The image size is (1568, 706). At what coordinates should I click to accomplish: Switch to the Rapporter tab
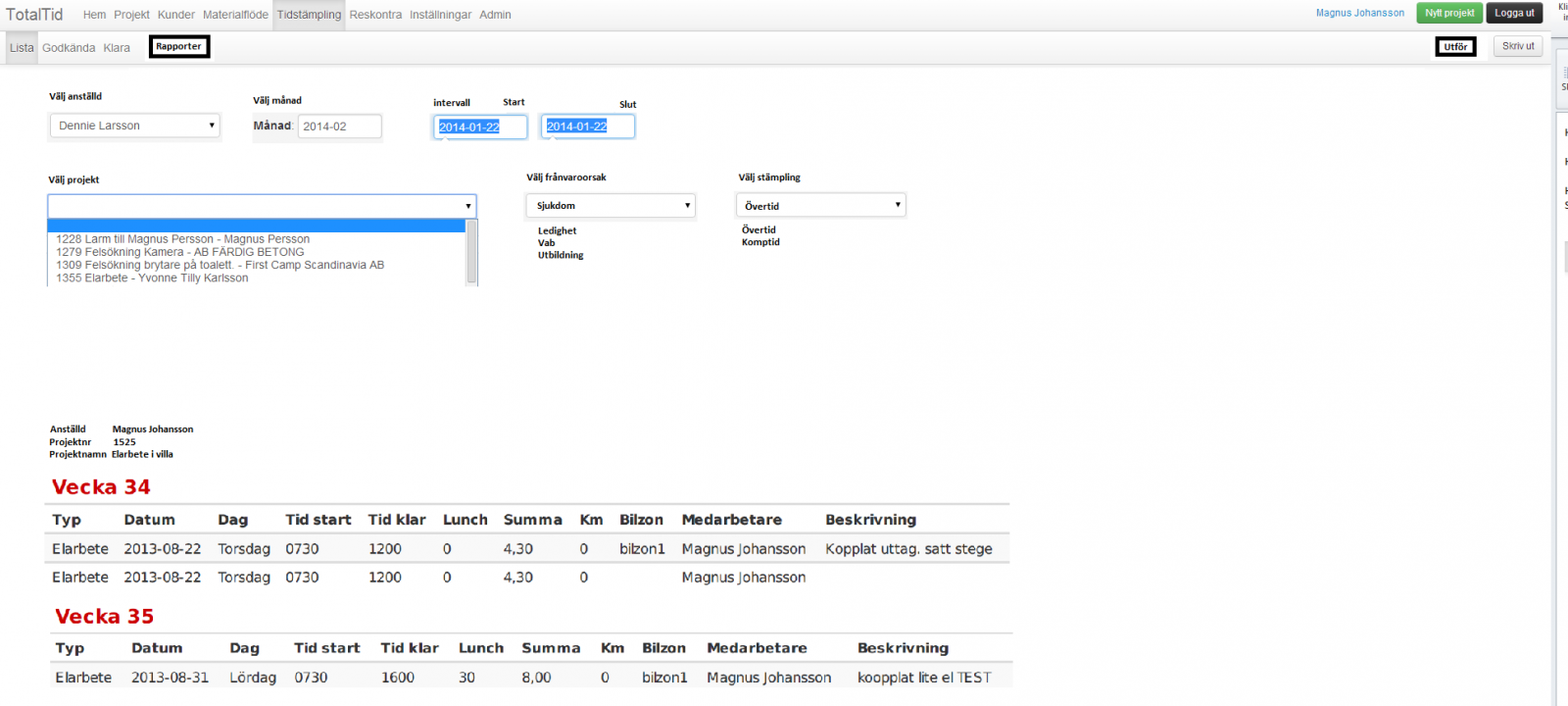point(178,47)
